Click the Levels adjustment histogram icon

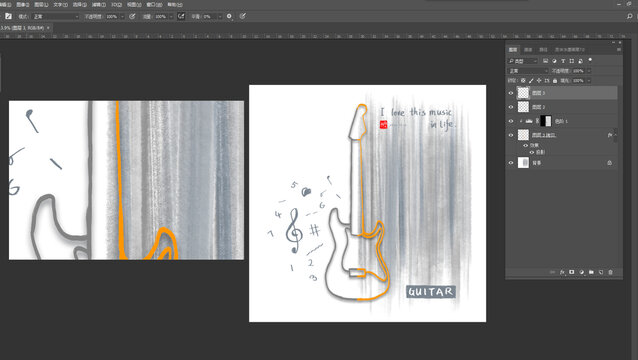click(x=529, y=121)
